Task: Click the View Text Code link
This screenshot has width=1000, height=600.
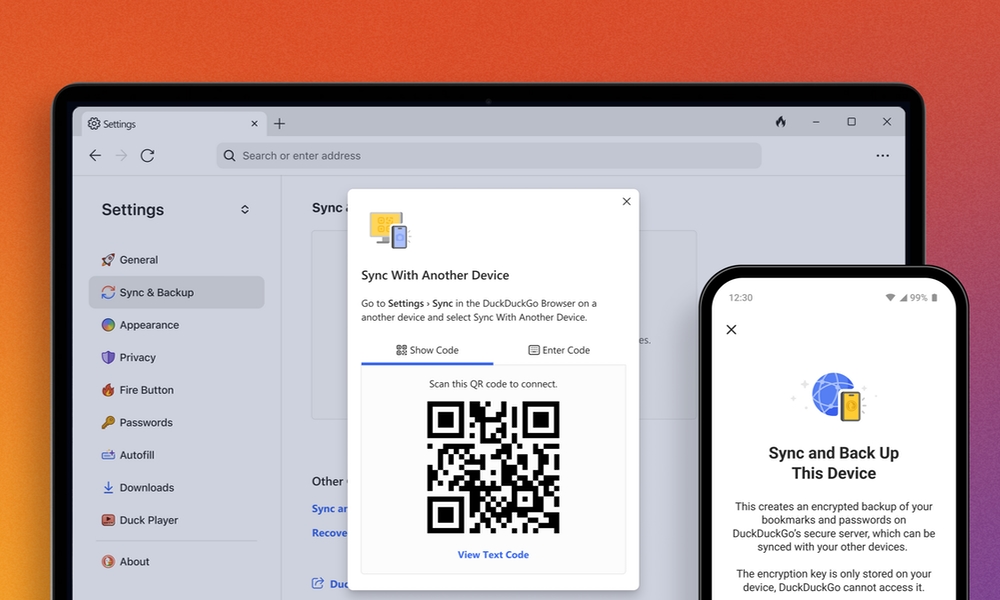Action: 493,555
